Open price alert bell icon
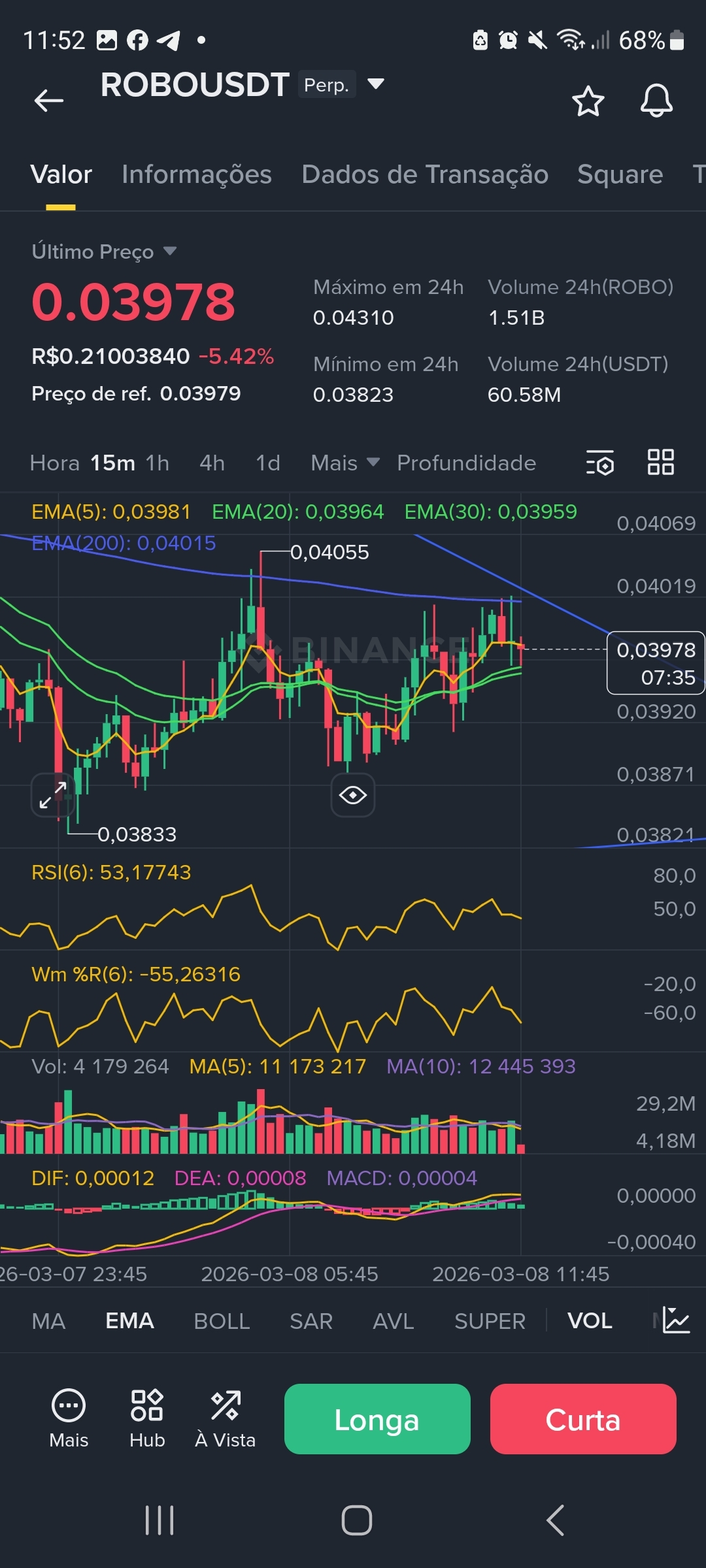706x1568 pixels. pyautogui.click(x=656, y=101)
